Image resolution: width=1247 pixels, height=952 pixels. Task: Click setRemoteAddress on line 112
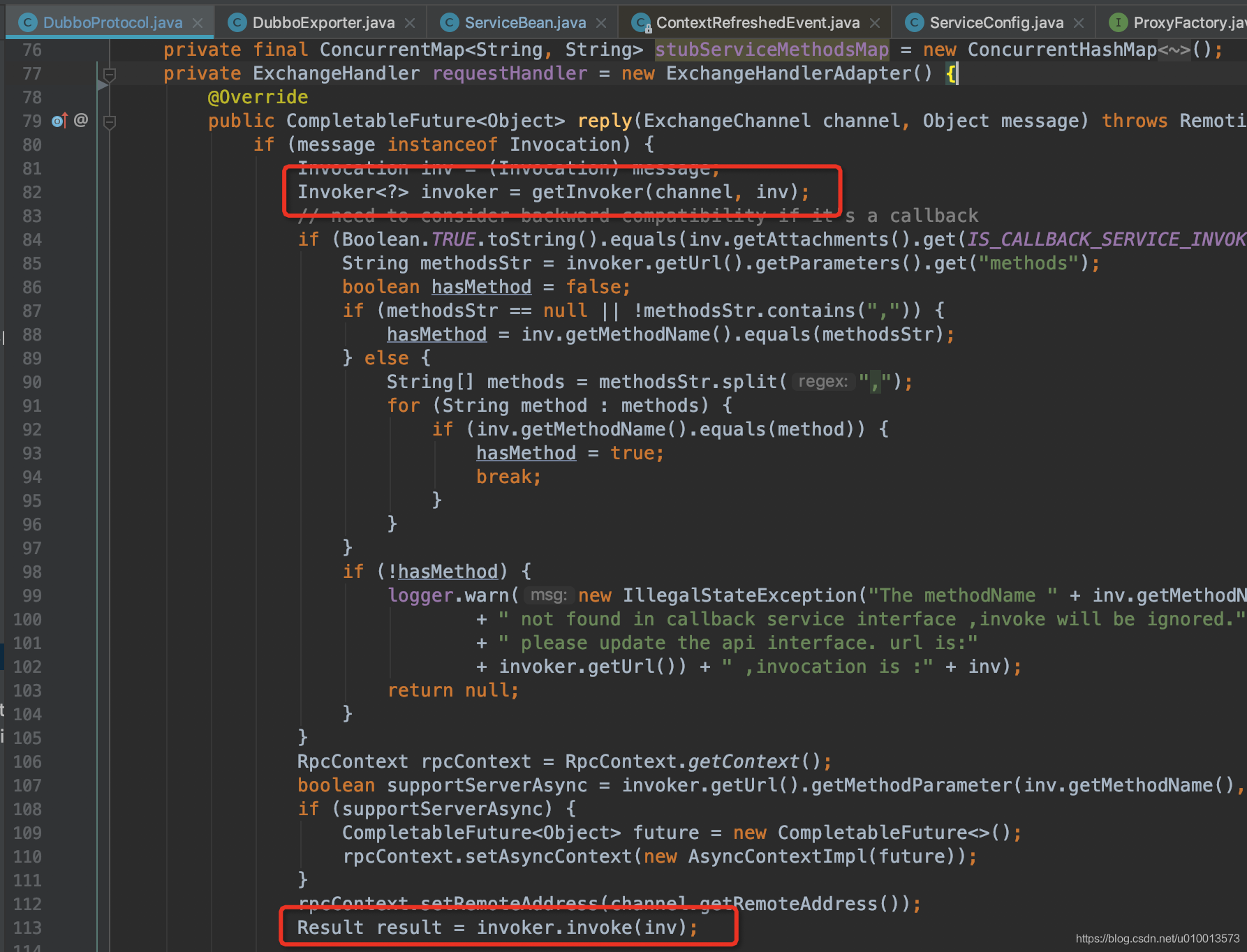pos(509,904)
